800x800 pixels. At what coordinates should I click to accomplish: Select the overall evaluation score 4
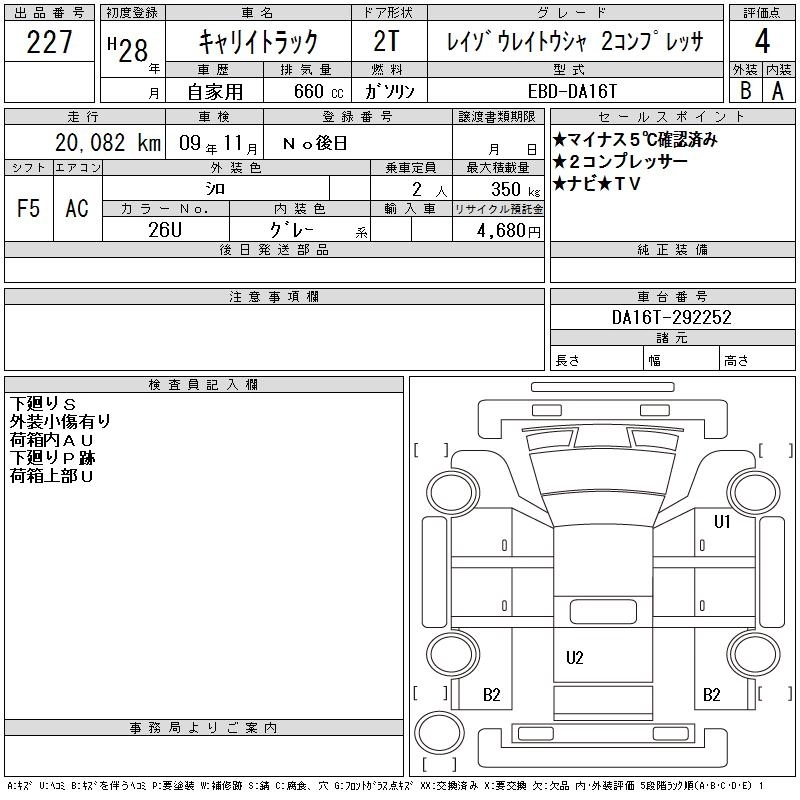[762, 41]
